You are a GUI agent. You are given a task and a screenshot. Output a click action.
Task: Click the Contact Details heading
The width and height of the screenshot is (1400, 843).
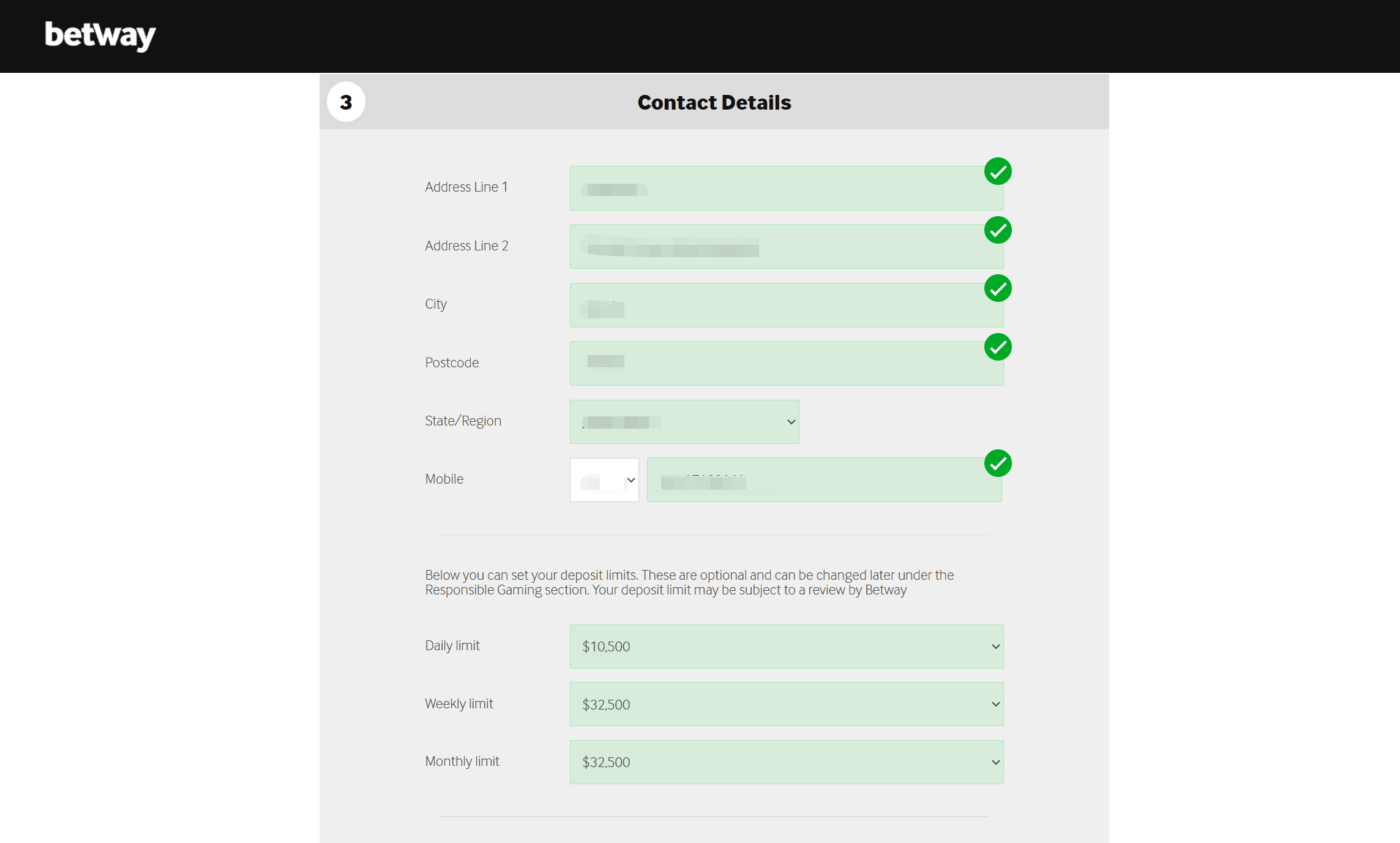714,102
